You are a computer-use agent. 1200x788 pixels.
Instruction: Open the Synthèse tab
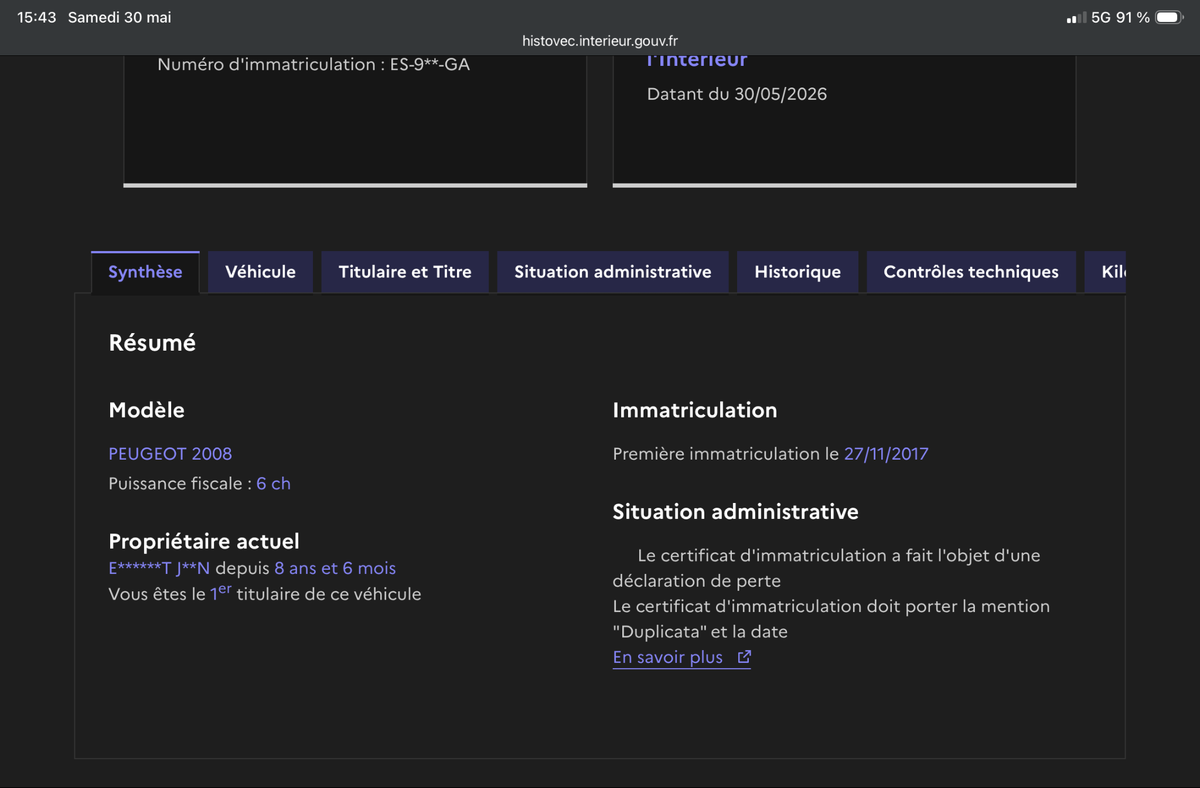click(145, 272)
